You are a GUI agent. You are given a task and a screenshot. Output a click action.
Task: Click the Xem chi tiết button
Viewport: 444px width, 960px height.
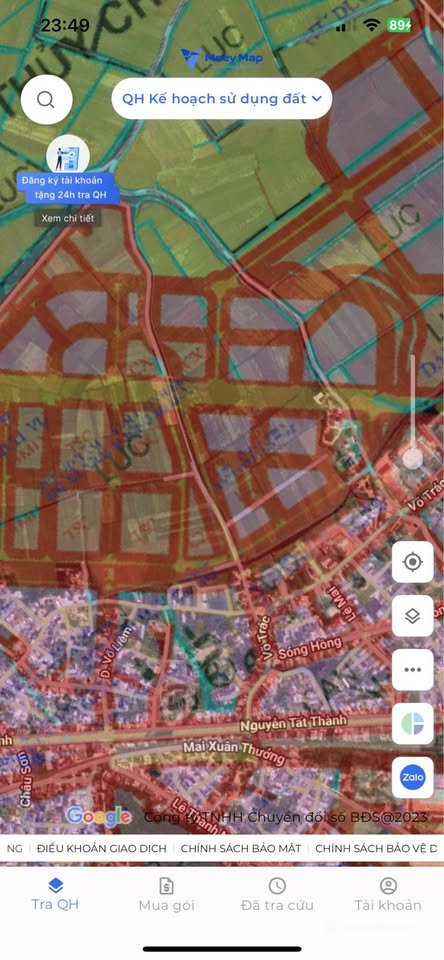[x=68, y=218]
